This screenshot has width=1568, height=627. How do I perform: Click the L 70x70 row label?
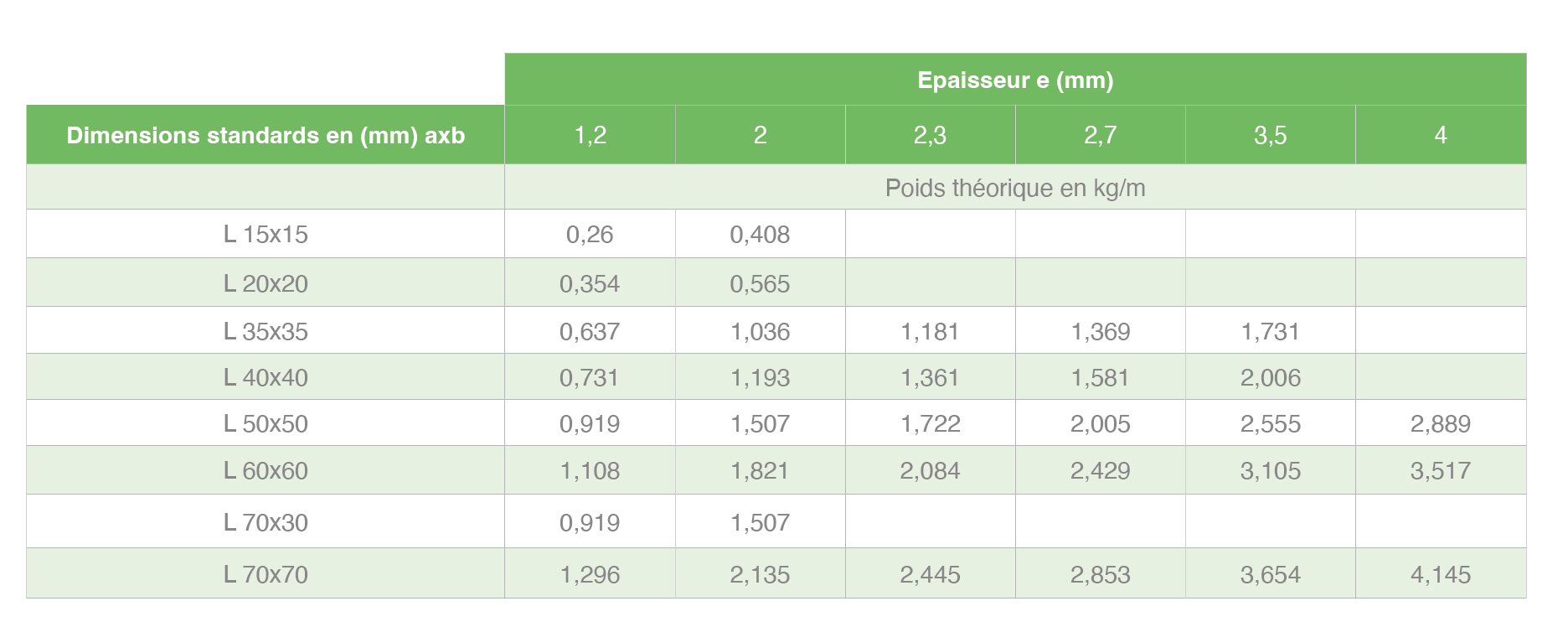[266, 574]
